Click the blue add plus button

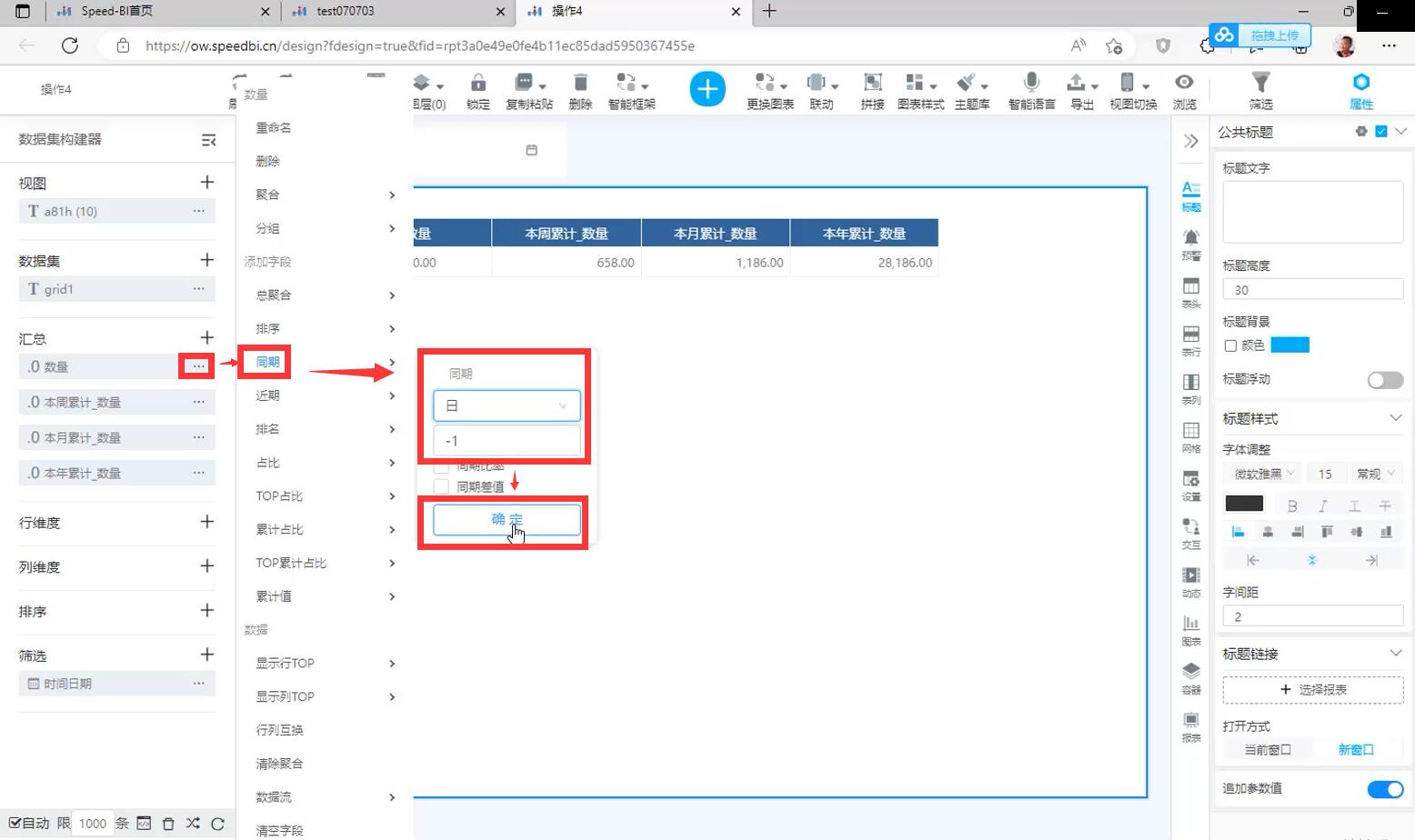(707, 89)
